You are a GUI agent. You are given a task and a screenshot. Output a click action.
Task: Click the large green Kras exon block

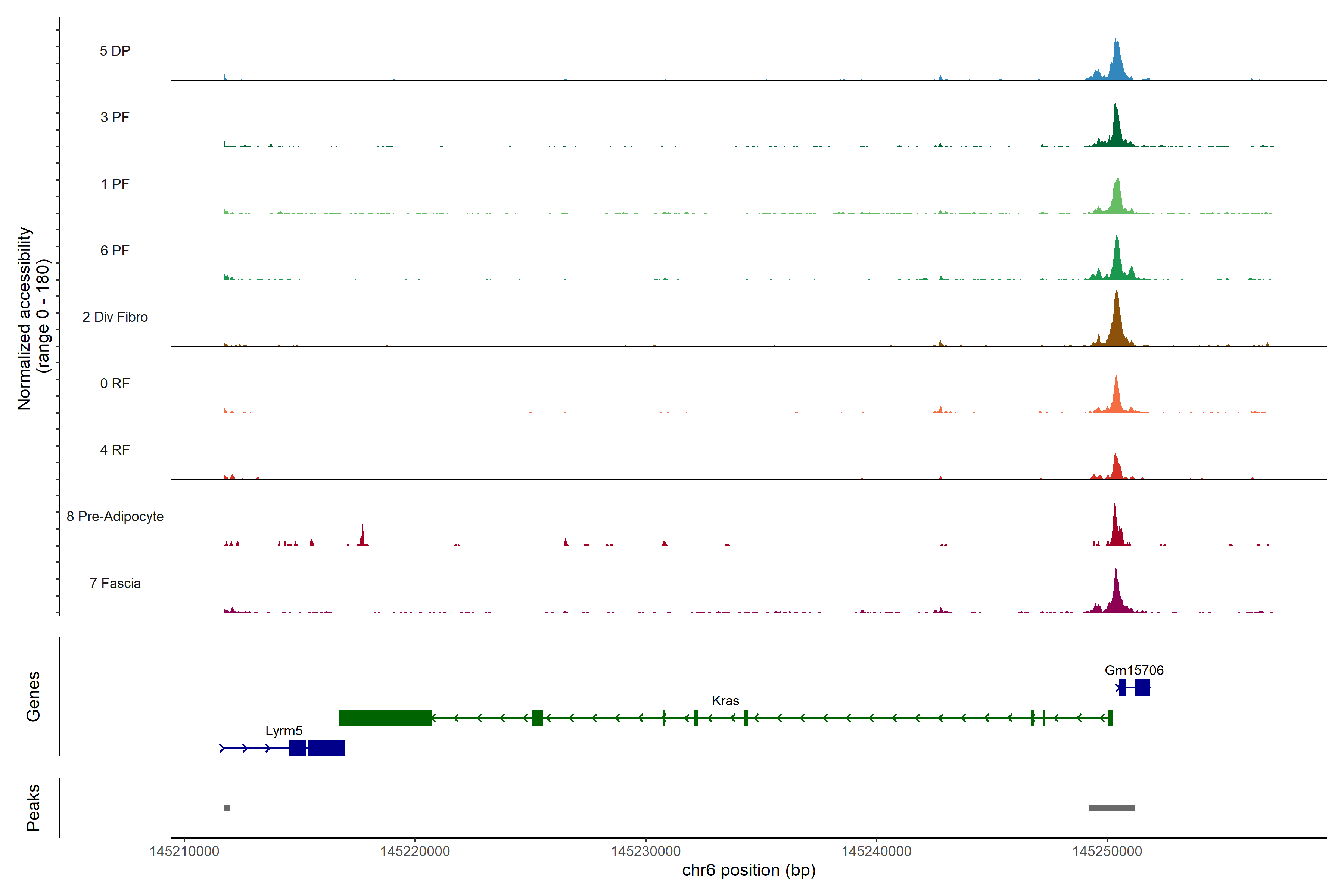pyautogui.click(x=385, y=718)
